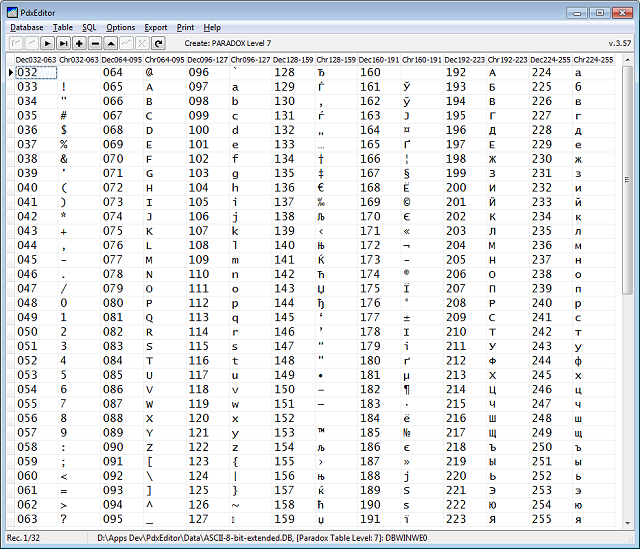Post the edit with checkmark icon
Screen dimensions: 640x549
(x=126, y=44)
